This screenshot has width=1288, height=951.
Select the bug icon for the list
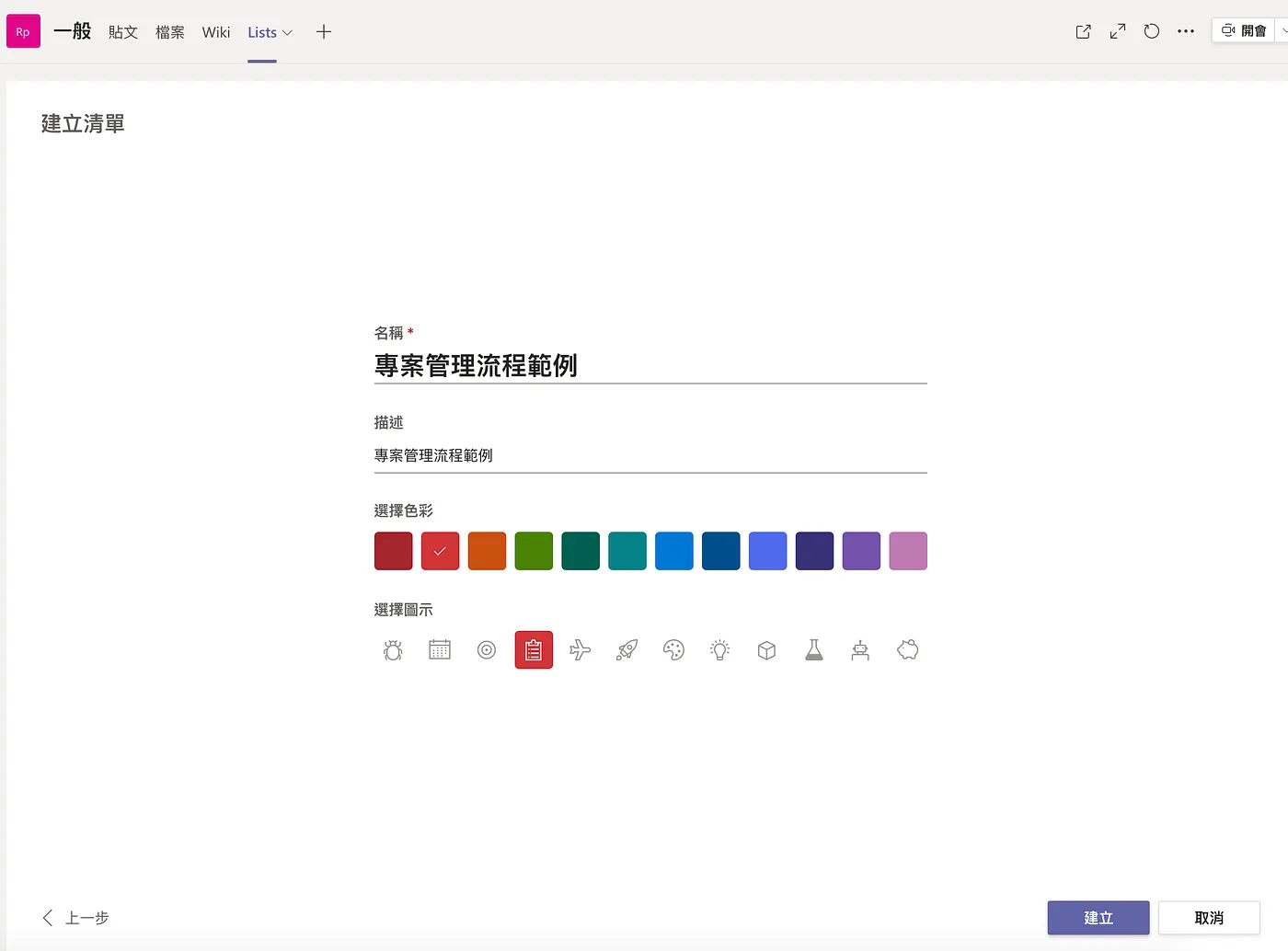point(393,650)
